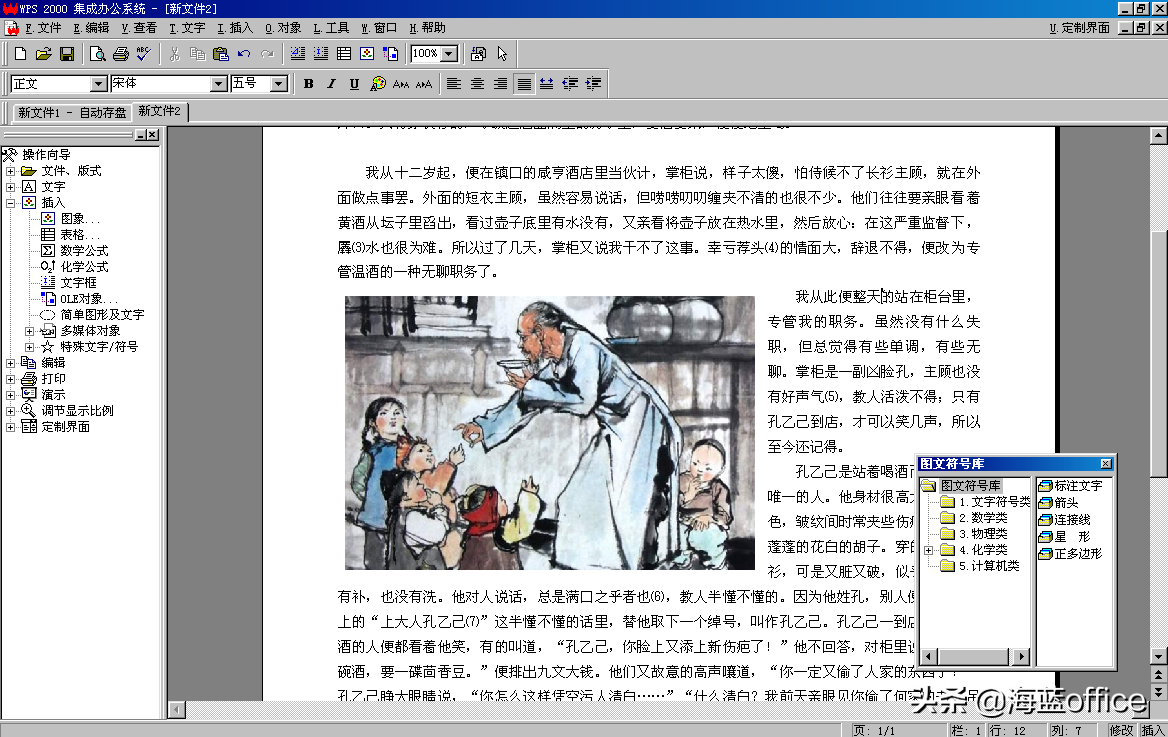The width and height of the screenshot is (1168, 737).
Task: Click the symbol library horizontal scrollbar right arrow
Action: 1021,657
